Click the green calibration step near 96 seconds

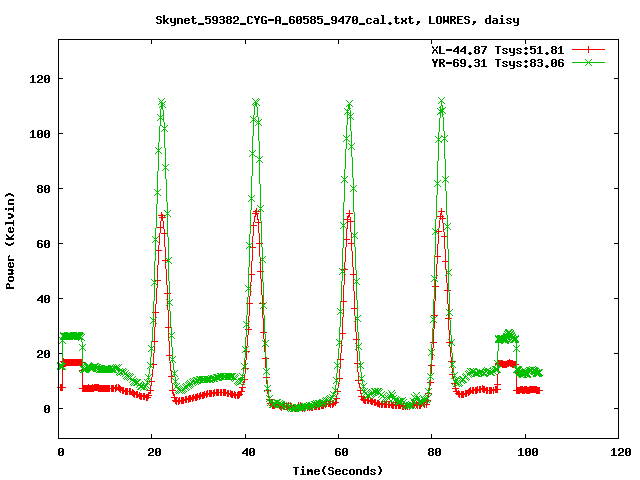tap(507, 337)
